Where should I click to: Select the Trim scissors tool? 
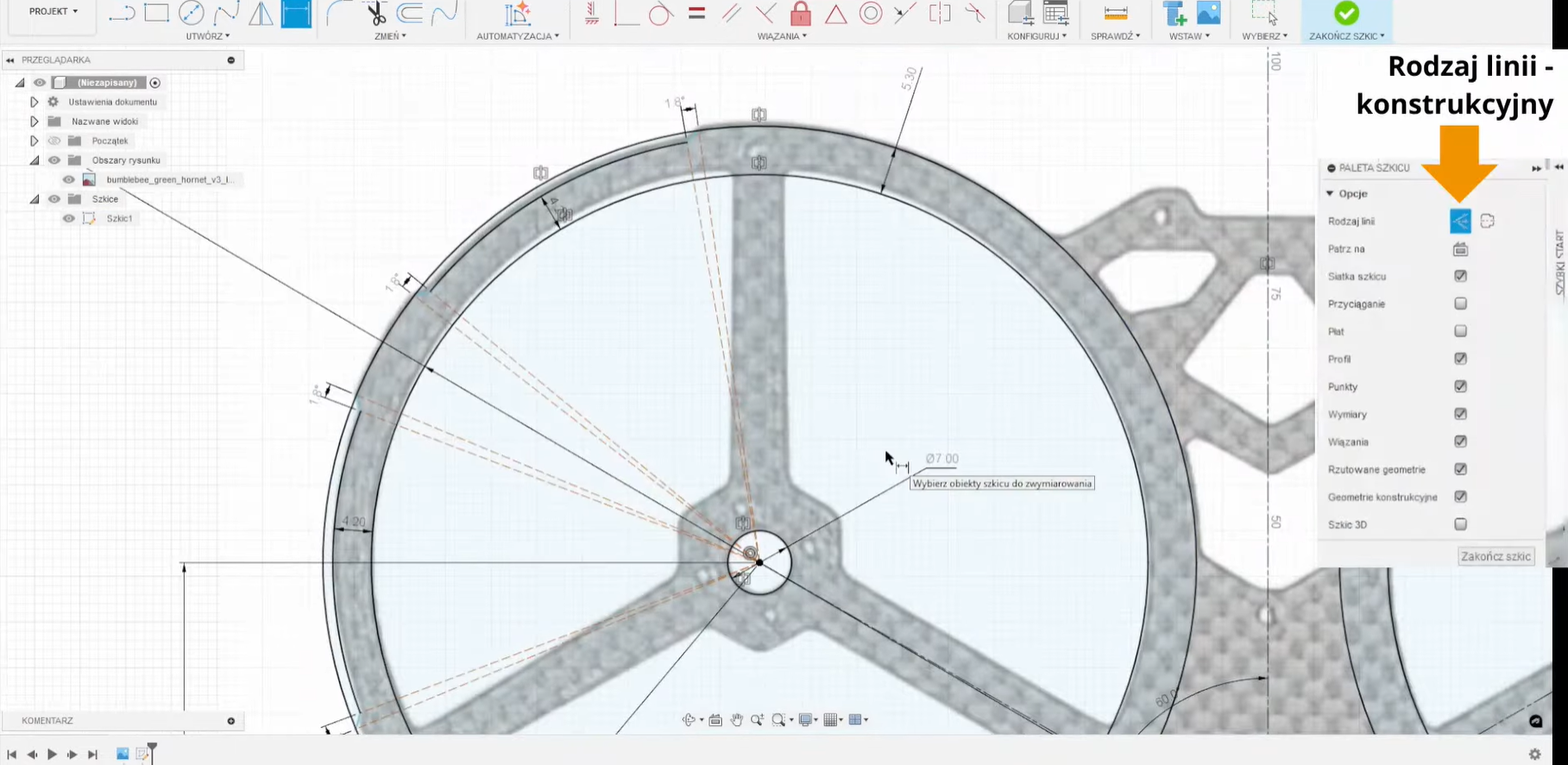375,13
